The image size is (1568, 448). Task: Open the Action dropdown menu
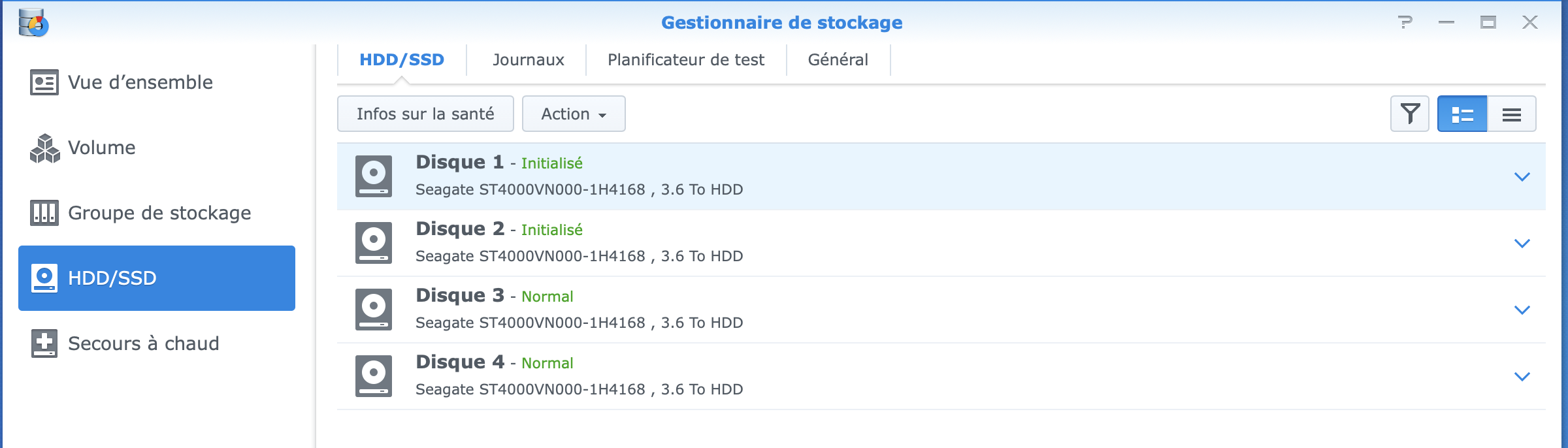coord(574,114)
